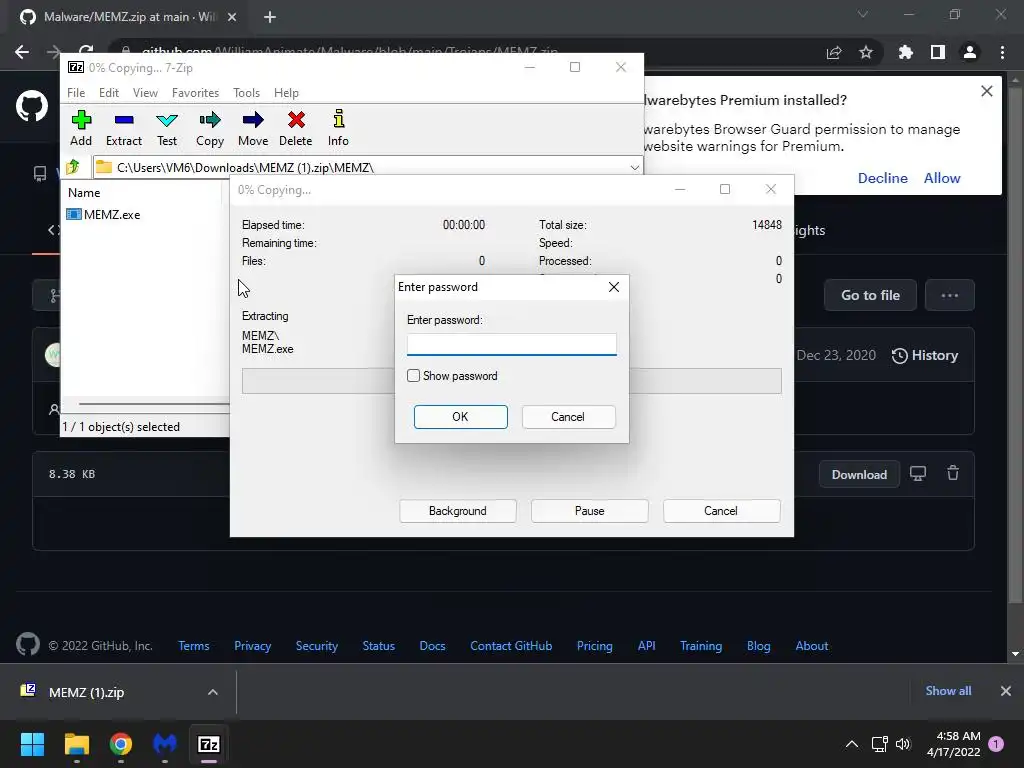
Task: Open the Favorites menu in 7-Zip
Action: pos(195,93)
